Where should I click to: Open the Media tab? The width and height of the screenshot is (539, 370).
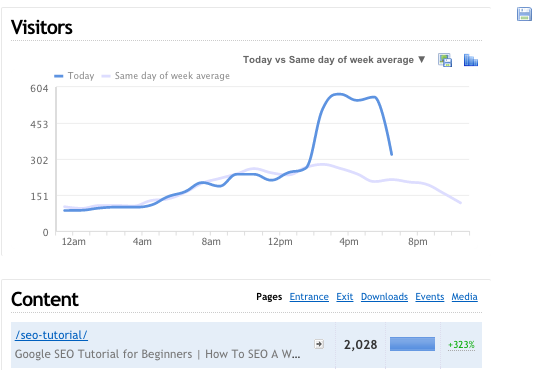coord(464,297)
